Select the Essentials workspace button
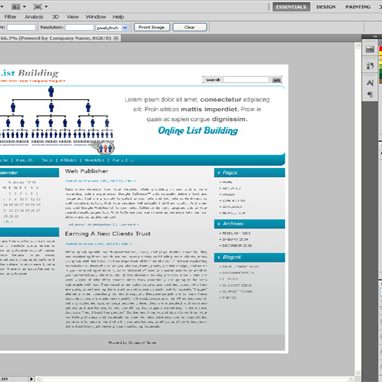 (x=291, y=7)
